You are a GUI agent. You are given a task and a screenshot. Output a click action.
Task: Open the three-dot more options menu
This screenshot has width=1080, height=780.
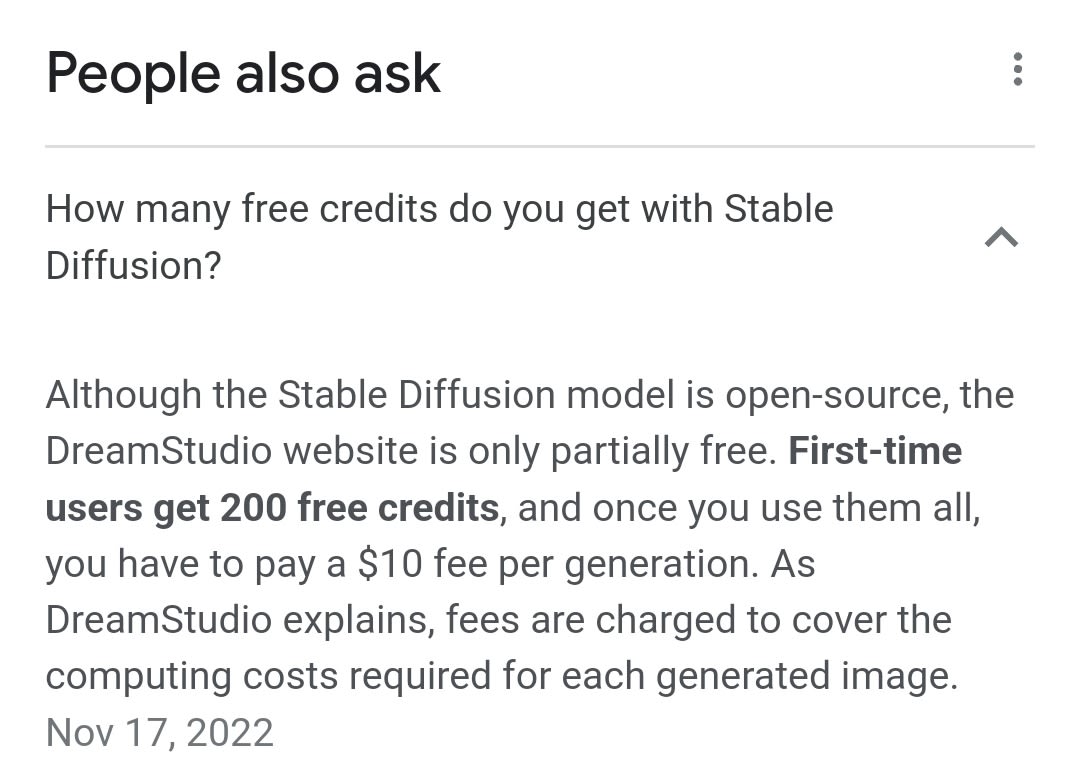(1017, 70)
